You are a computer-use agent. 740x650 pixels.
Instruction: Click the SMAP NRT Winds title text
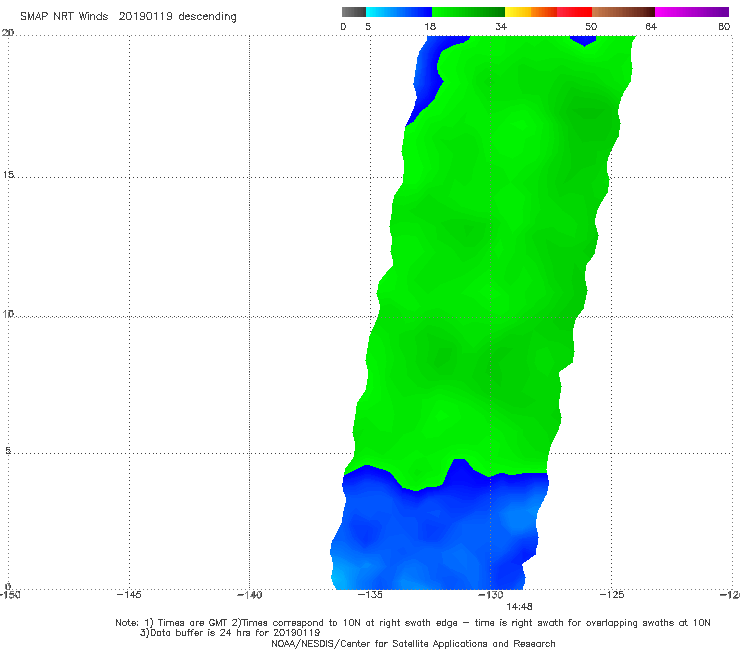click(128, 17)
